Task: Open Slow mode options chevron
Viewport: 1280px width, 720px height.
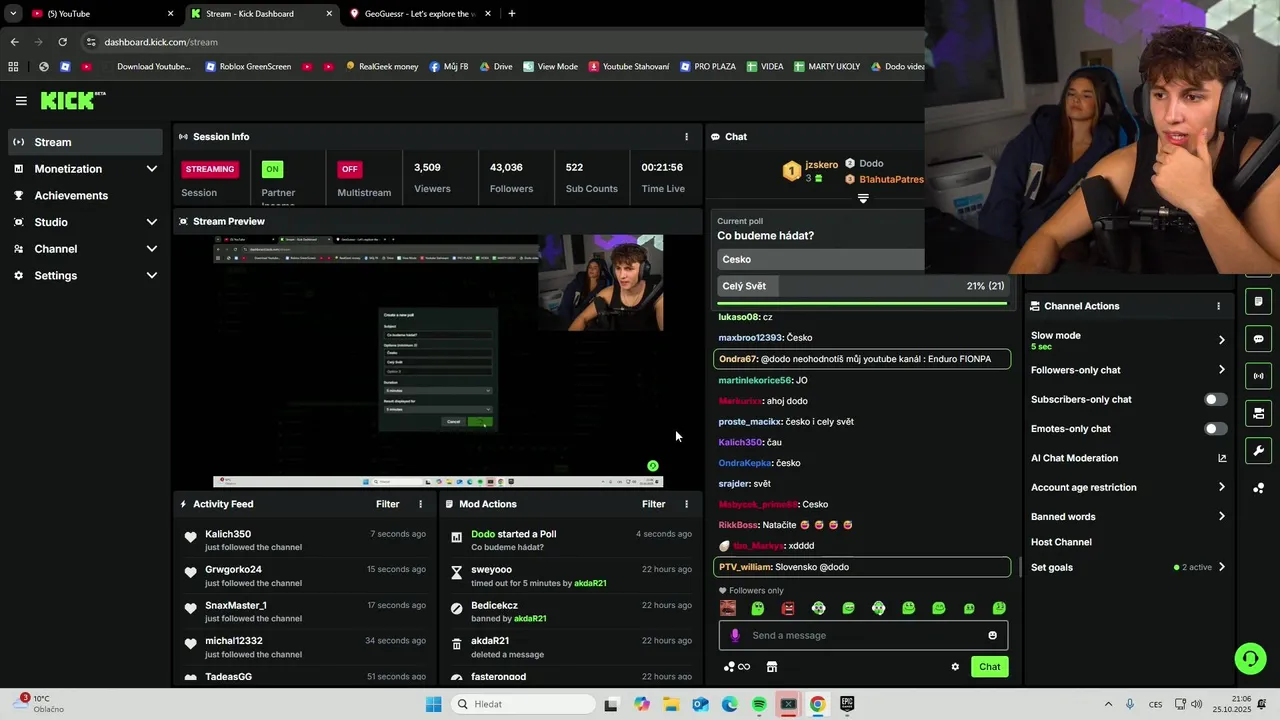Action: click(x=1221, y=340)
